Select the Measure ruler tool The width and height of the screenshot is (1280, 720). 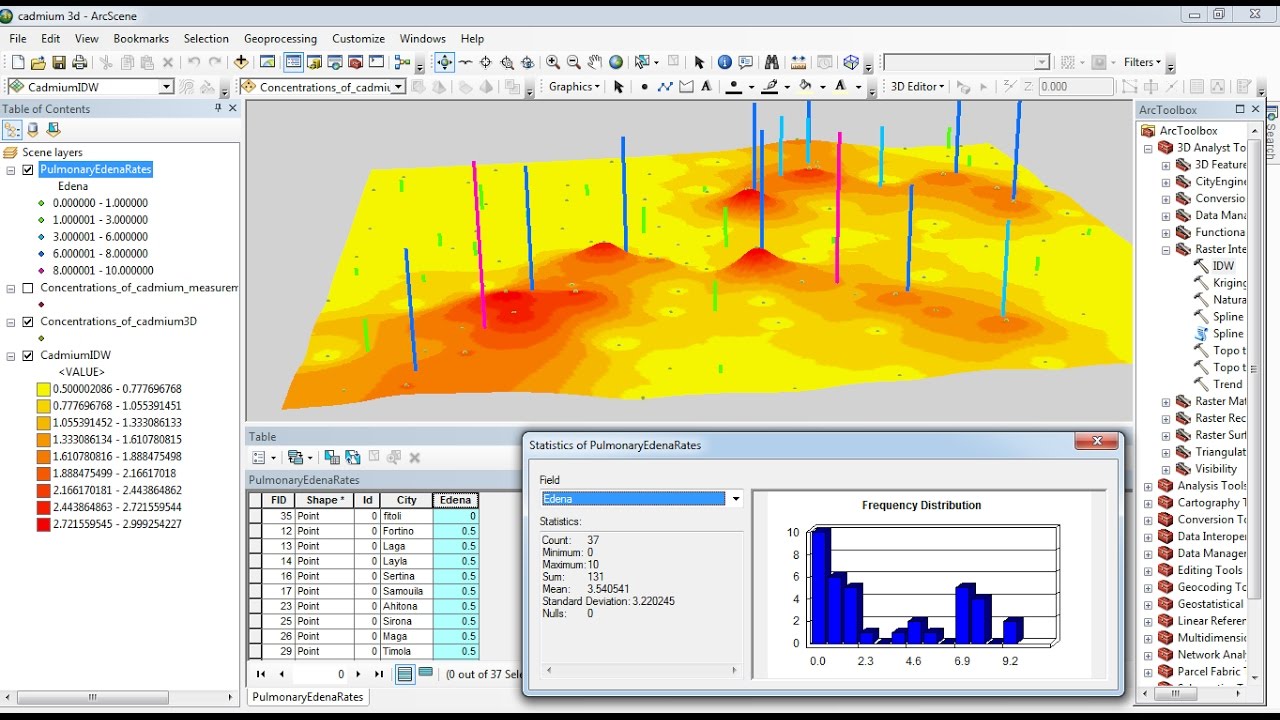click(797, 62)
